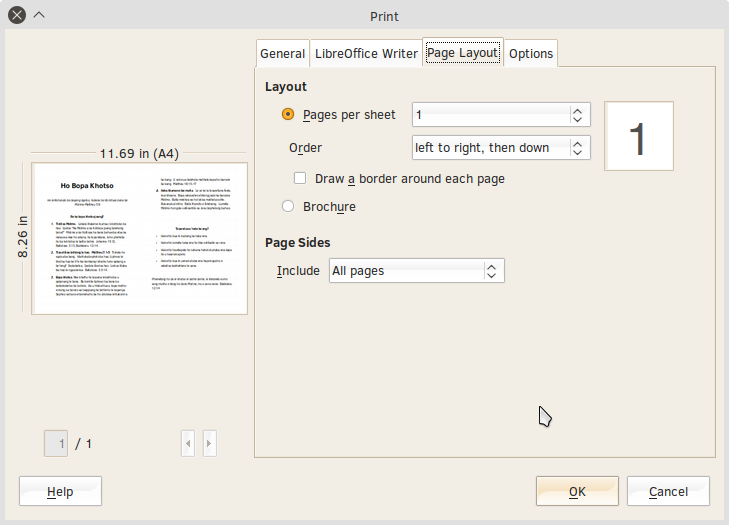
Task: Choose the Brochure radio option
Action: 288,206
